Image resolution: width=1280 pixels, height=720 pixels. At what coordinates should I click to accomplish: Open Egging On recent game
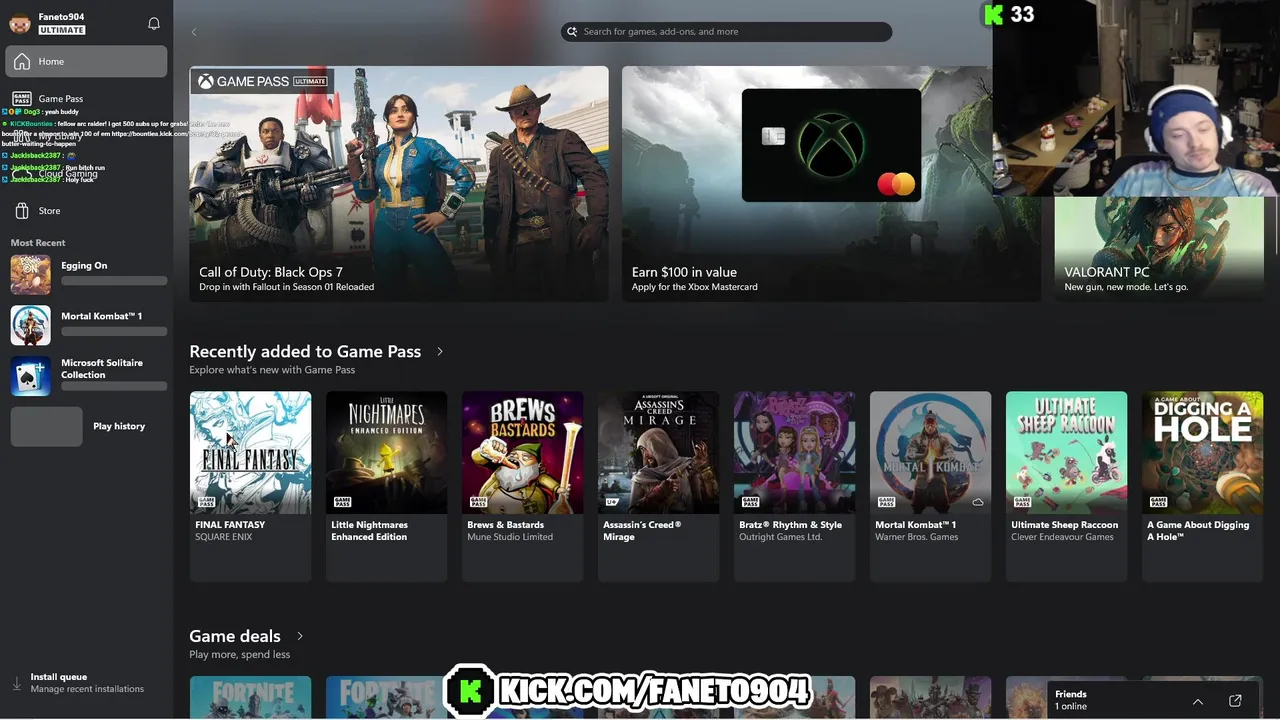click(x=88, y=274)
